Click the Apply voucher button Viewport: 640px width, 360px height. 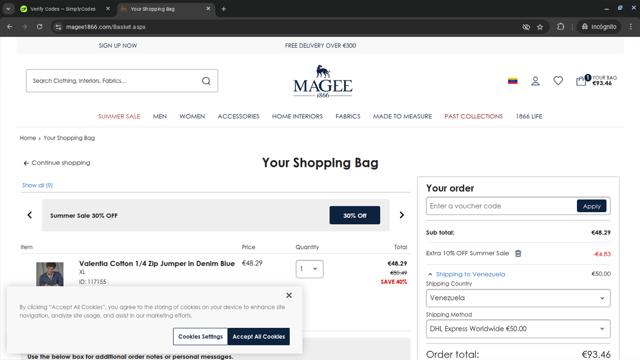(x=591, y=206)
